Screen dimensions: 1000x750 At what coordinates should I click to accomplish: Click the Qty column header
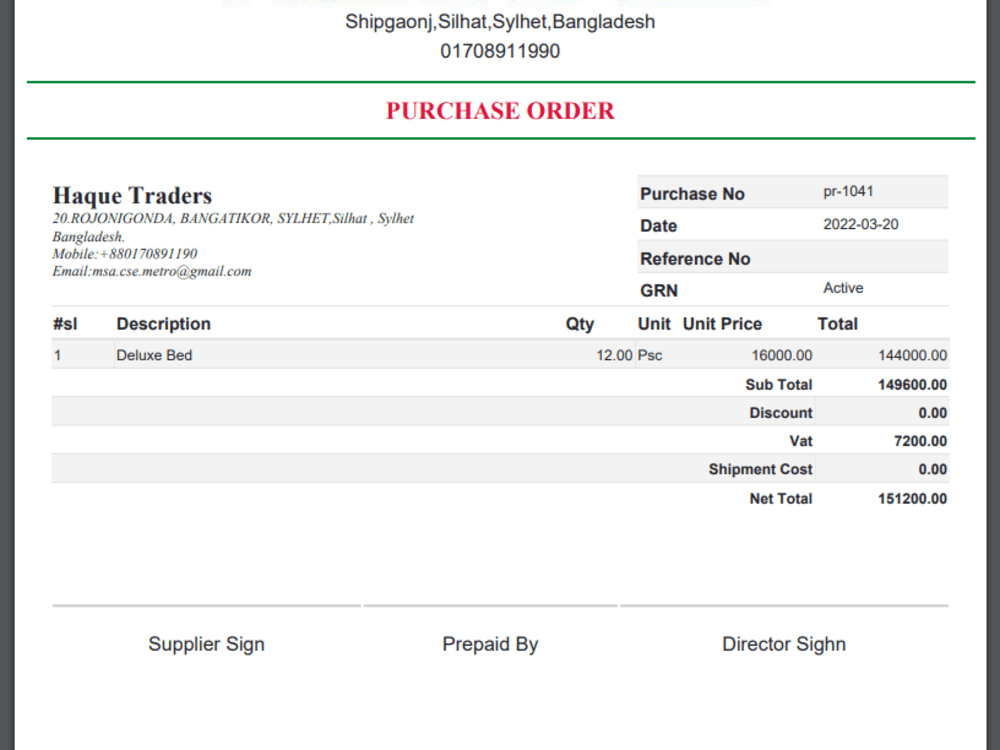click(x=580, y=324)
